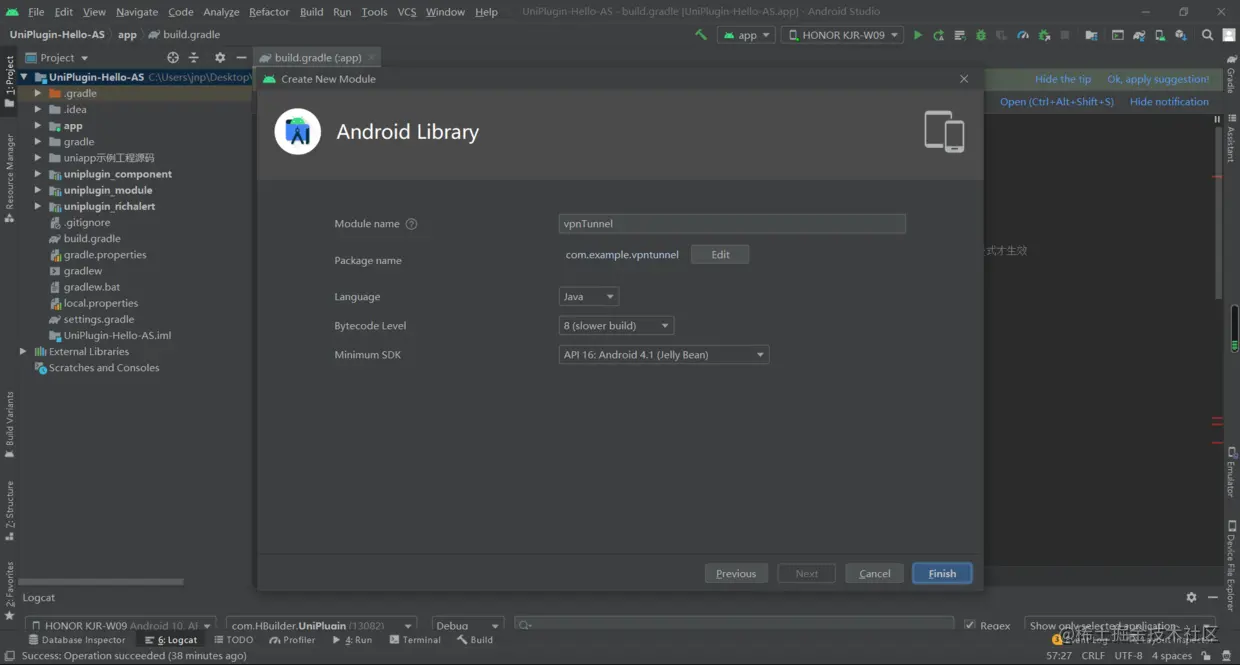Image resolution: width=1240 pixels, height=665 pixels.
Task: Open the Project panel gear settings
Action: [220, 58]
